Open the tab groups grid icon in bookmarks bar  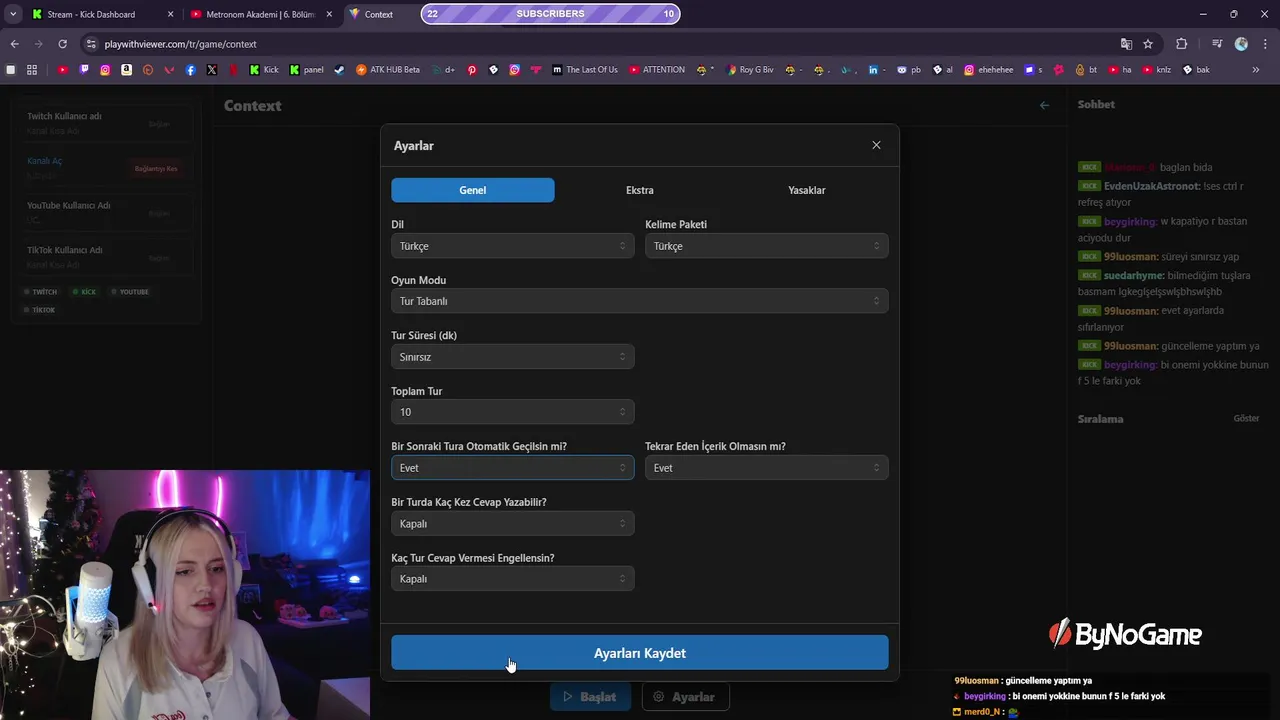click(32, 70)
